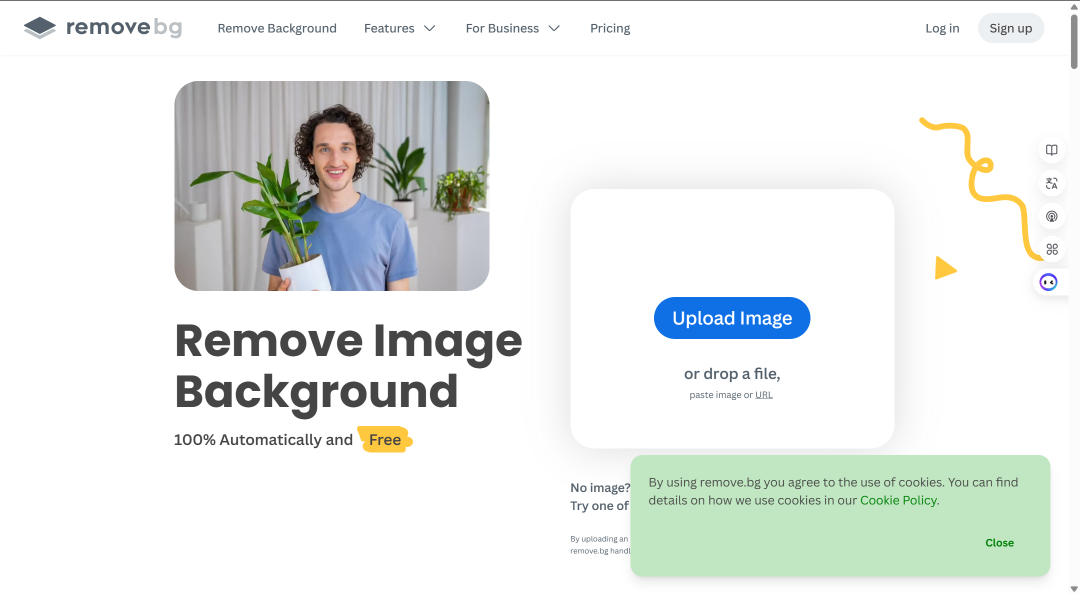The height and width of the screenshot is (594, 1080).
Task: Click the 'Remove Image Background' heading
Action: point(349,366)
